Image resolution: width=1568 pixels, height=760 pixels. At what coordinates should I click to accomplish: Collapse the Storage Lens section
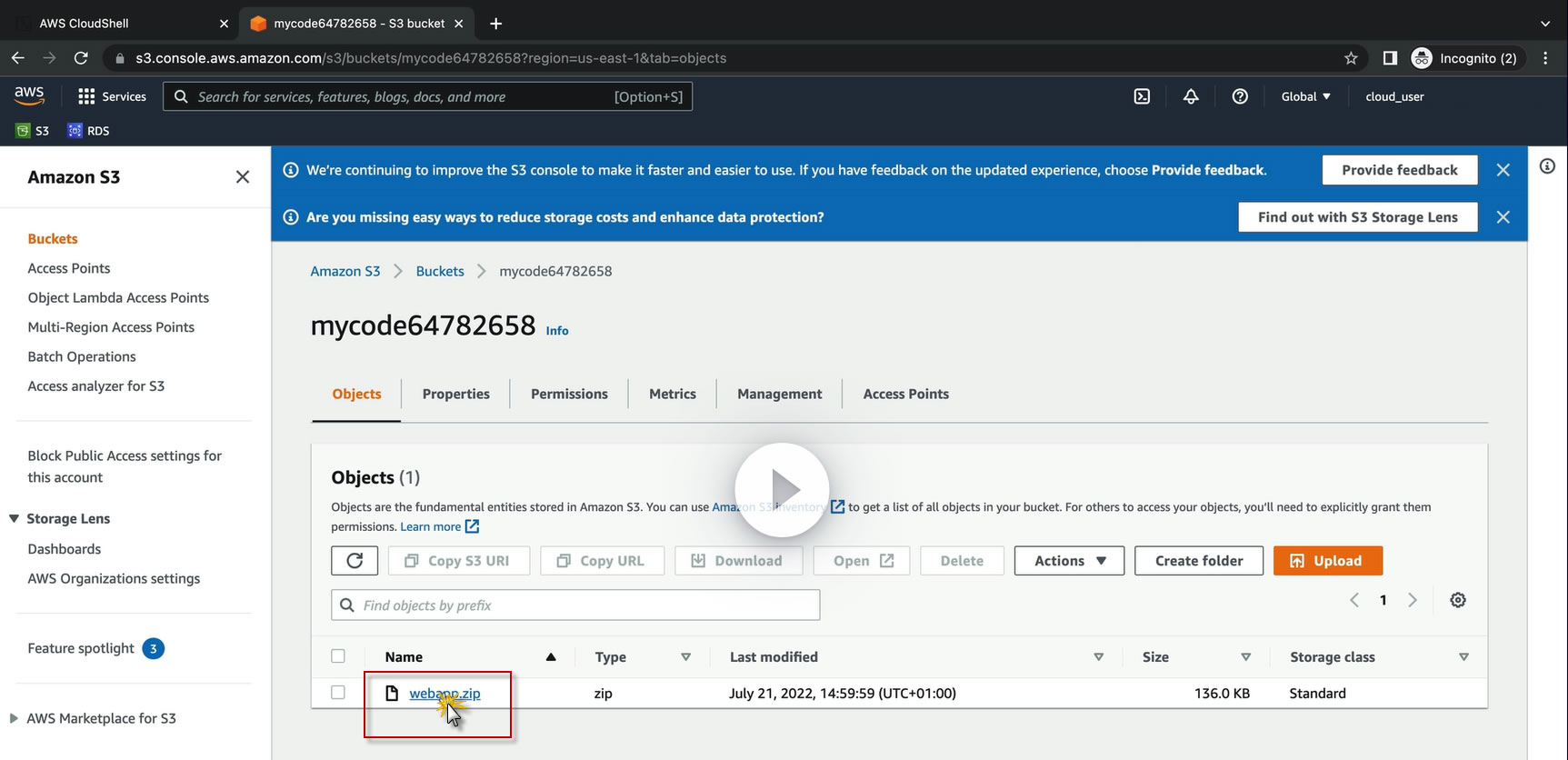[14, 518]
